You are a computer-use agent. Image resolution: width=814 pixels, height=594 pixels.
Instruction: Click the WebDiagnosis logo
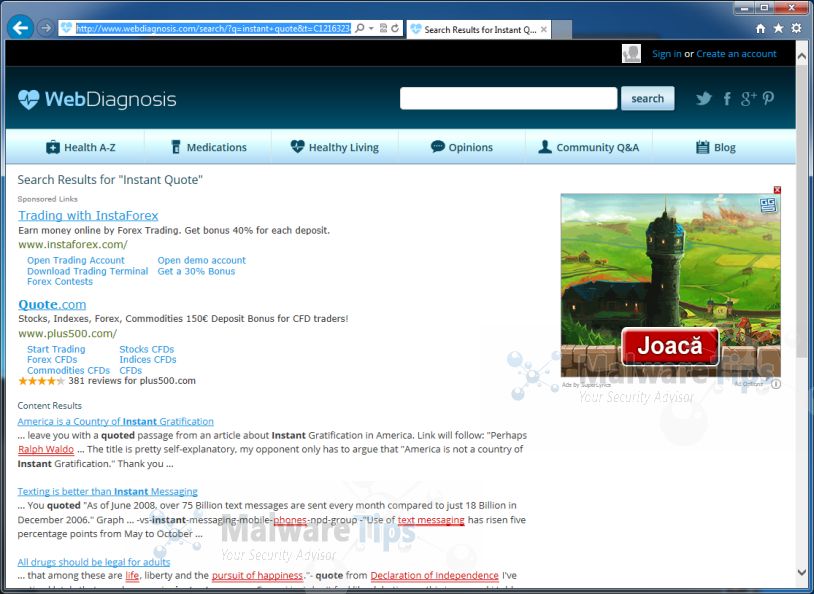click(x=97, y=99)
